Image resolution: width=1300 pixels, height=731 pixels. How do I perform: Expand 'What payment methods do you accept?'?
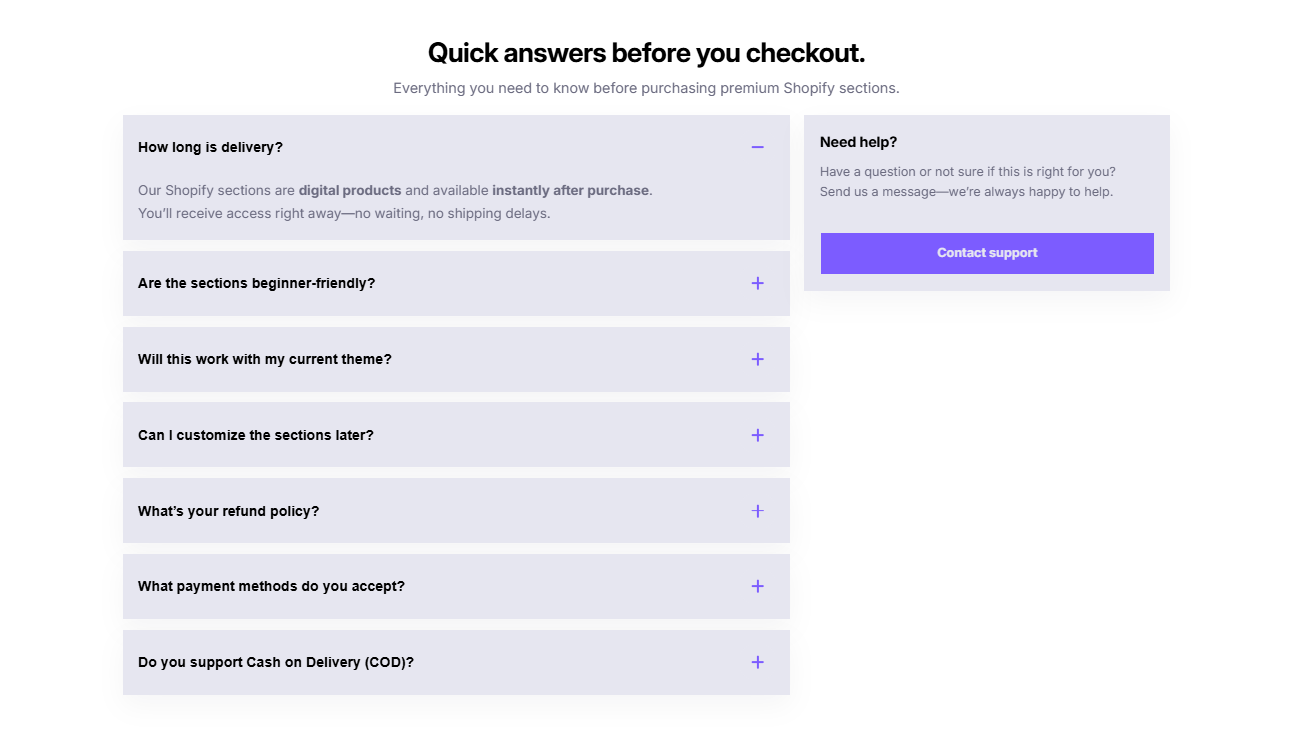click(x=456, y=586)
